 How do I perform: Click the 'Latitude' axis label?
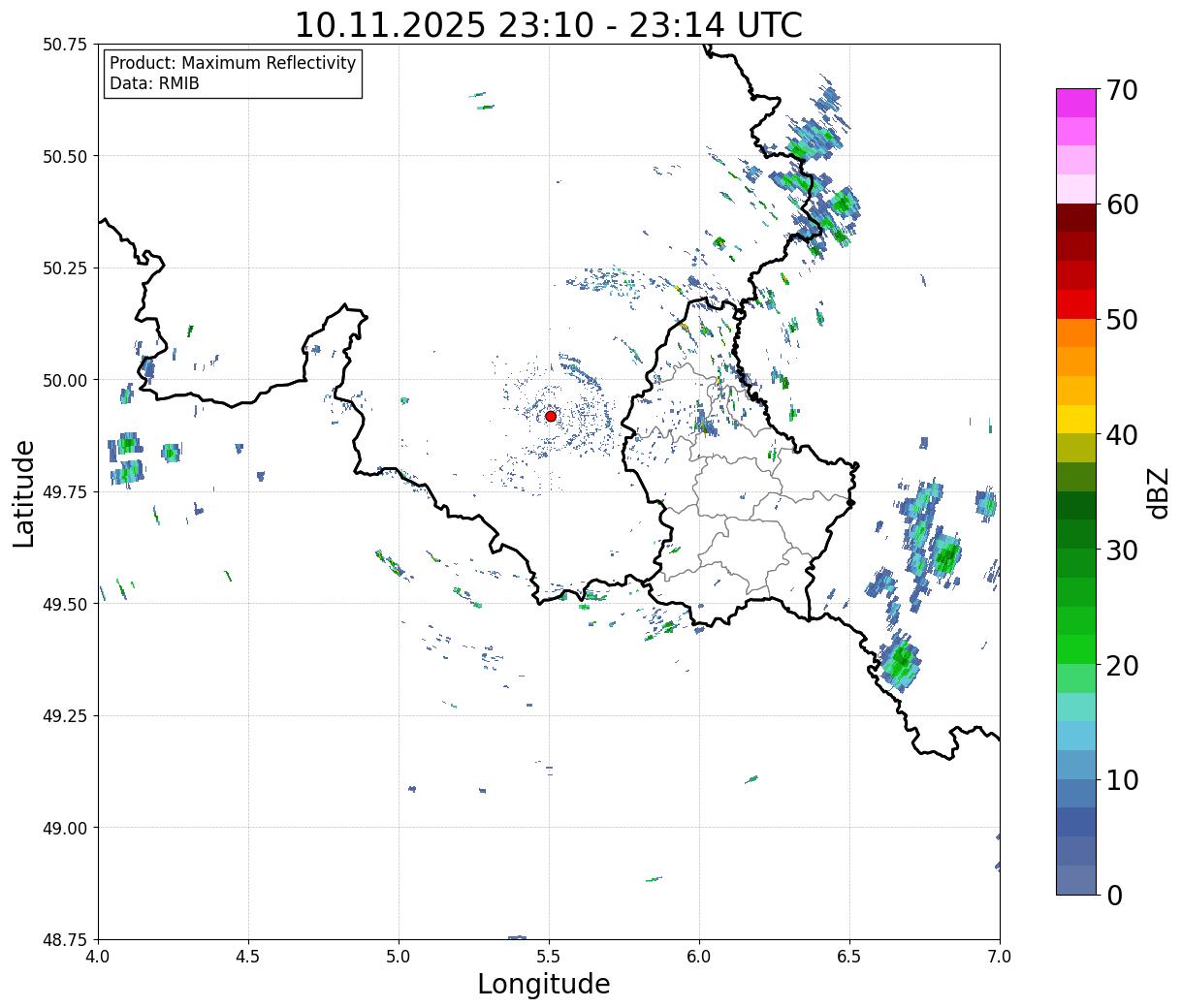[x=24, y=492]
